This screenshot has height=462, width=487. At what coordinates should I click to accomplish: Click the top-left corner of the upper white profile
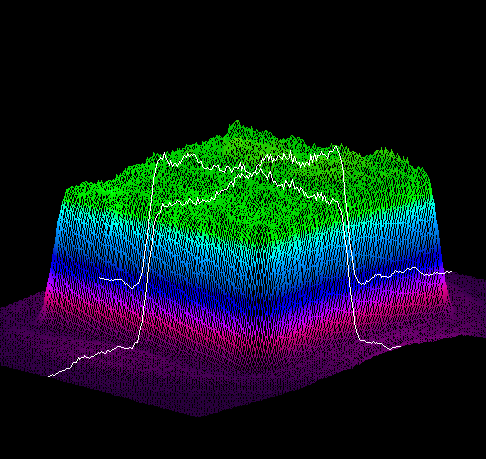164,153
